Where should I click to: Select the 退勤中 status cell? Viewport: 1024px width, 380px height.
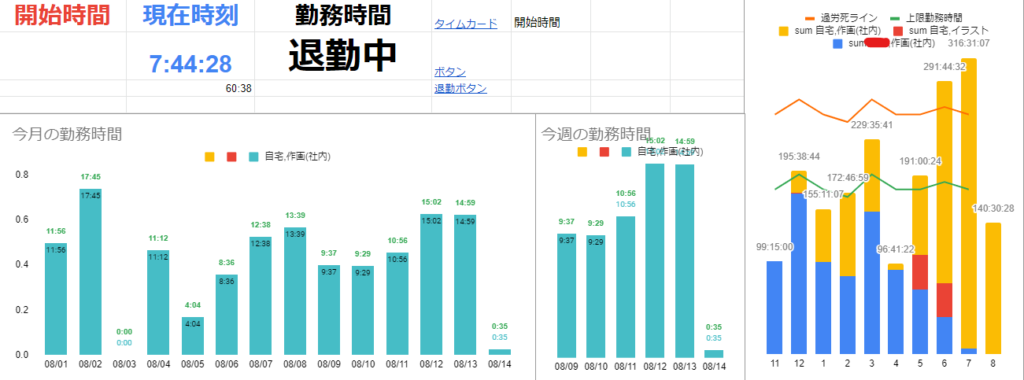point(343,55)
